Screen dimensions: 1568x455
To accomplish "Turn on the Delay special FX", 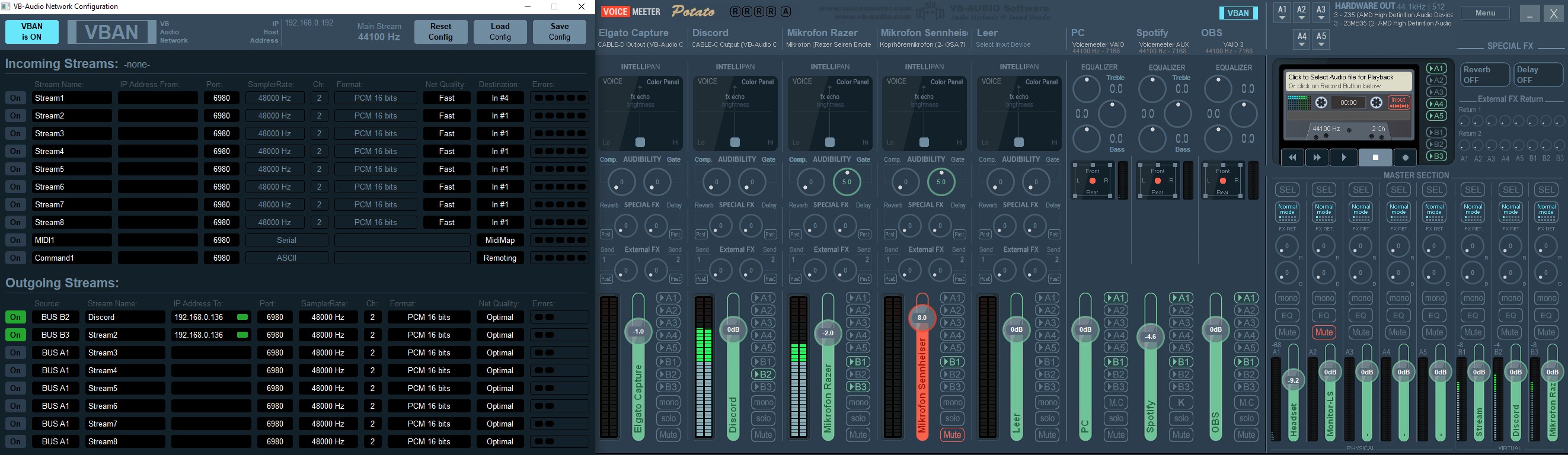I will 1538,75.
